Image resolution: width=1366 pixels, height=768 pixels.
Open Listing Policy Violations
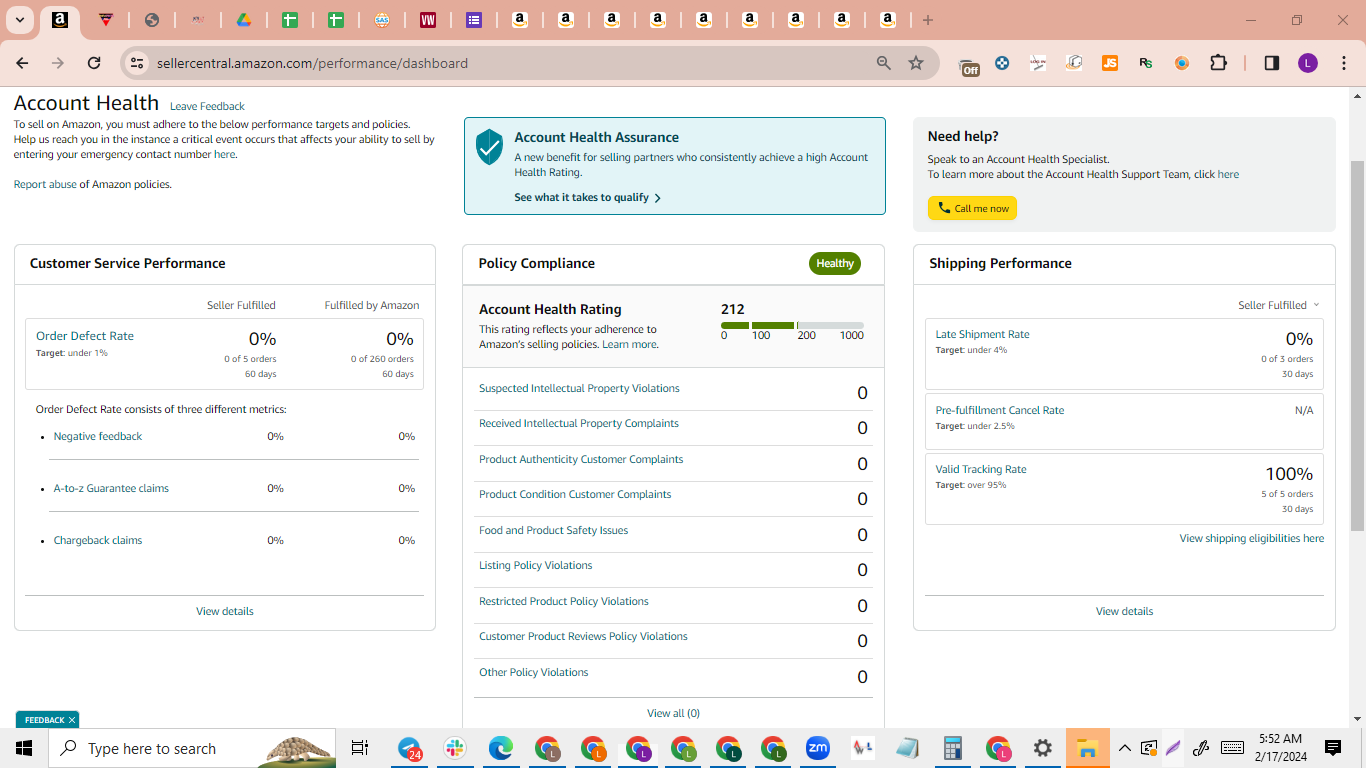[x=536, y=565]
